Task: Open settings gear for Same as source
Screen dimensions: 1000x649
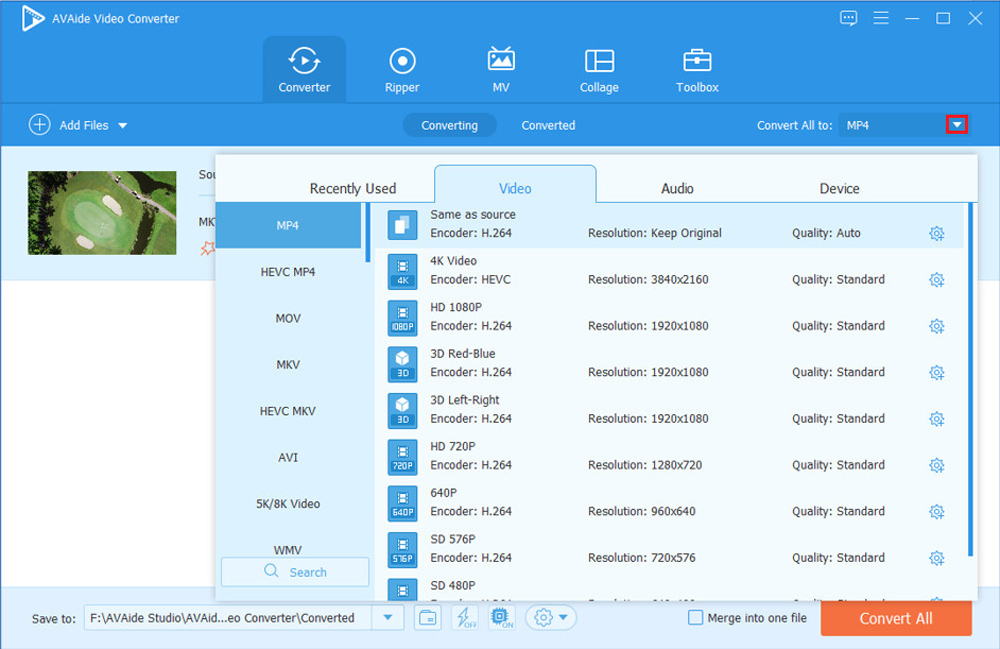Action: [936, 233]
